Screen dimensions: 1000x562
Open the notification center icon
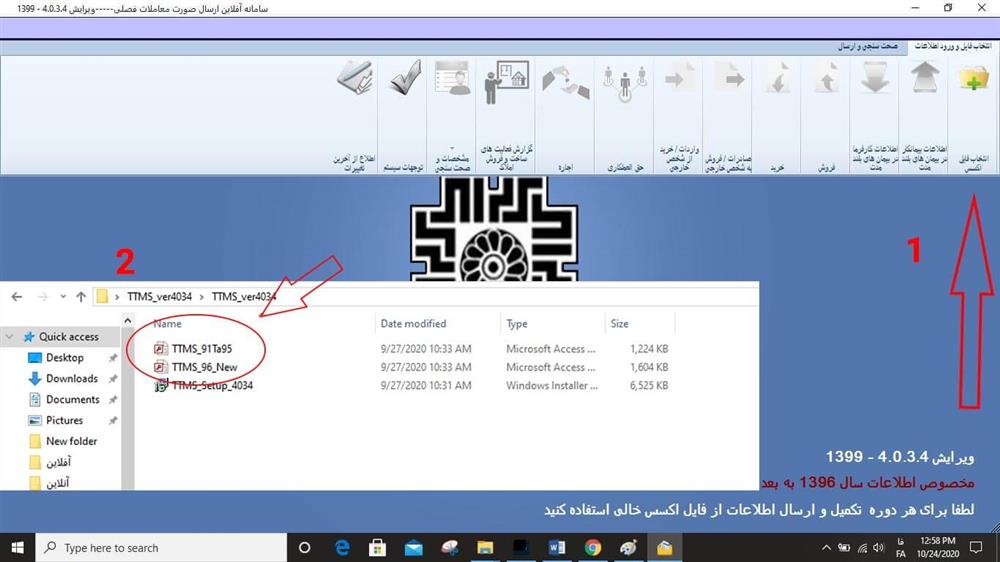coord(976,547)
